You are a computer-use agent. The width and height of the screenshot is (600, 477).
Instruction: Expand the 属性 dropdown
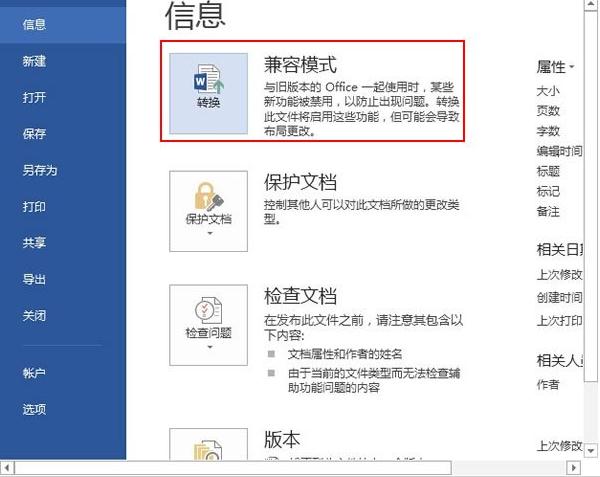pyautogui.click(x=555, y=67)
